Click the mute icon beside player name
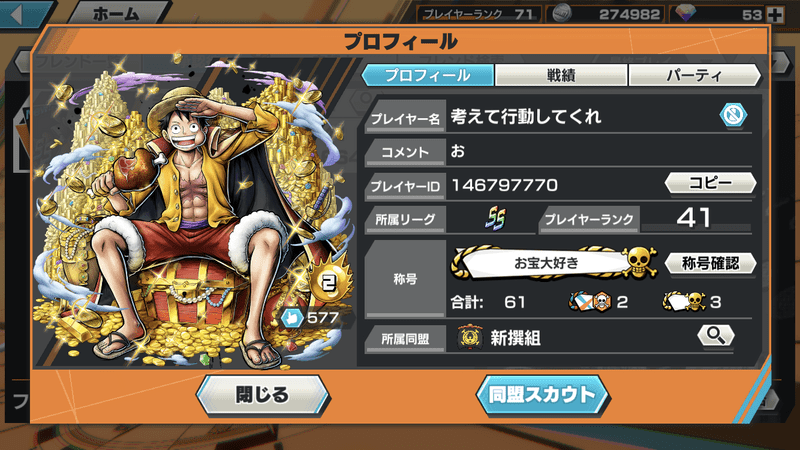This screenshot has height=450, width=800. (x=733, y=115)
